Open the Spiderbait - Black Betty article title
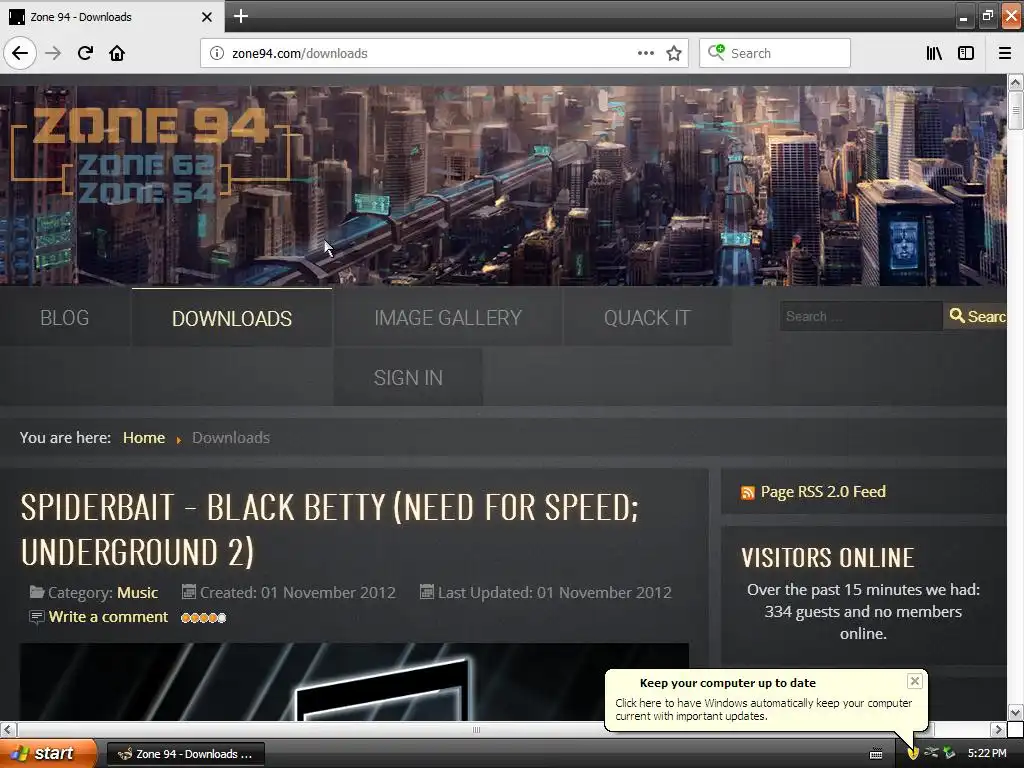The height and width of the screenshot is (768, 1024). (330, 529)
